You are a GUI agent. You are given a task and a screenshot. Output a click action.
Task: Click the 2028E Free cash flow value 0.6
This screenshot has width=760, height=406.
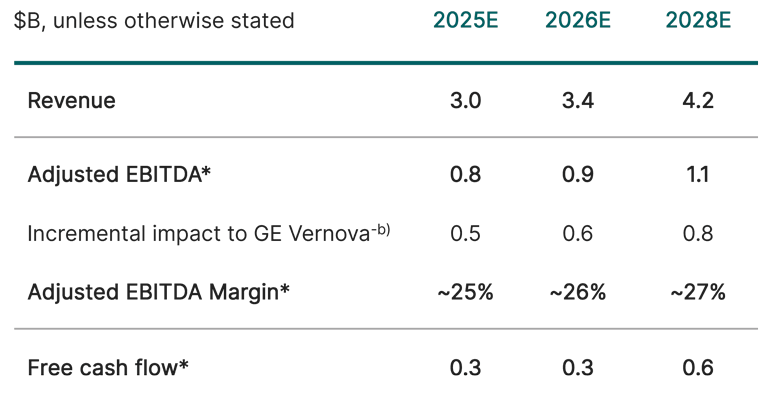[x=698, y=367]
